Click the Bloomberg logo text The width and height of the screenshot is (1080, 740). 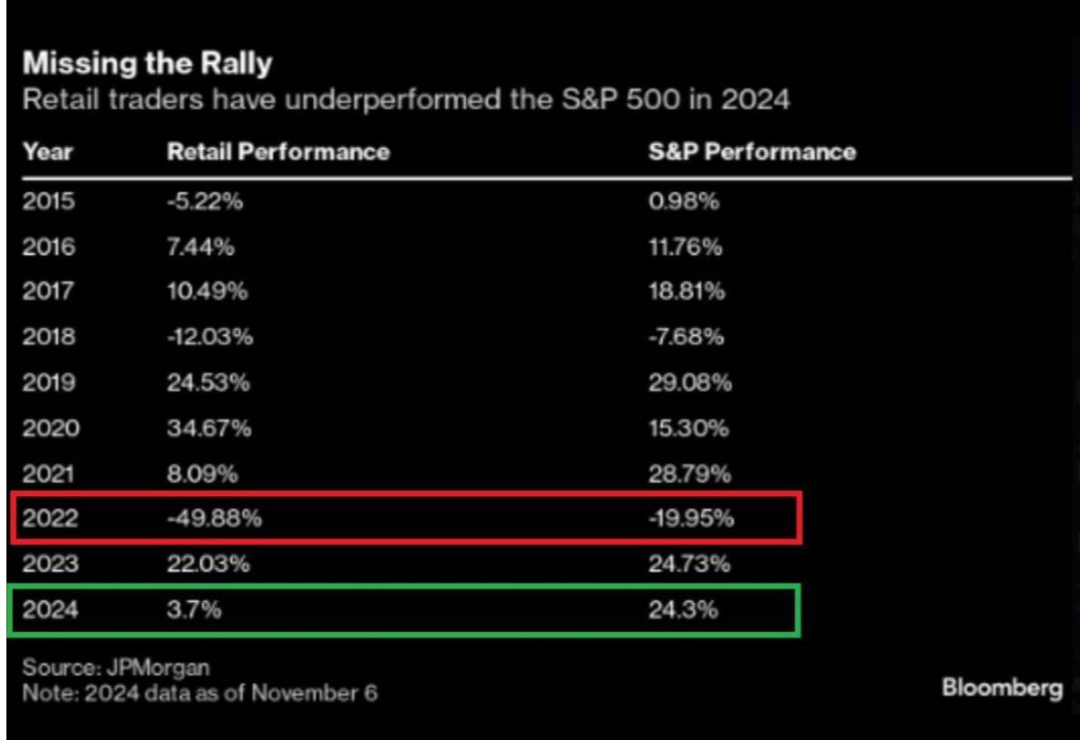click(x=1002, y=688)
